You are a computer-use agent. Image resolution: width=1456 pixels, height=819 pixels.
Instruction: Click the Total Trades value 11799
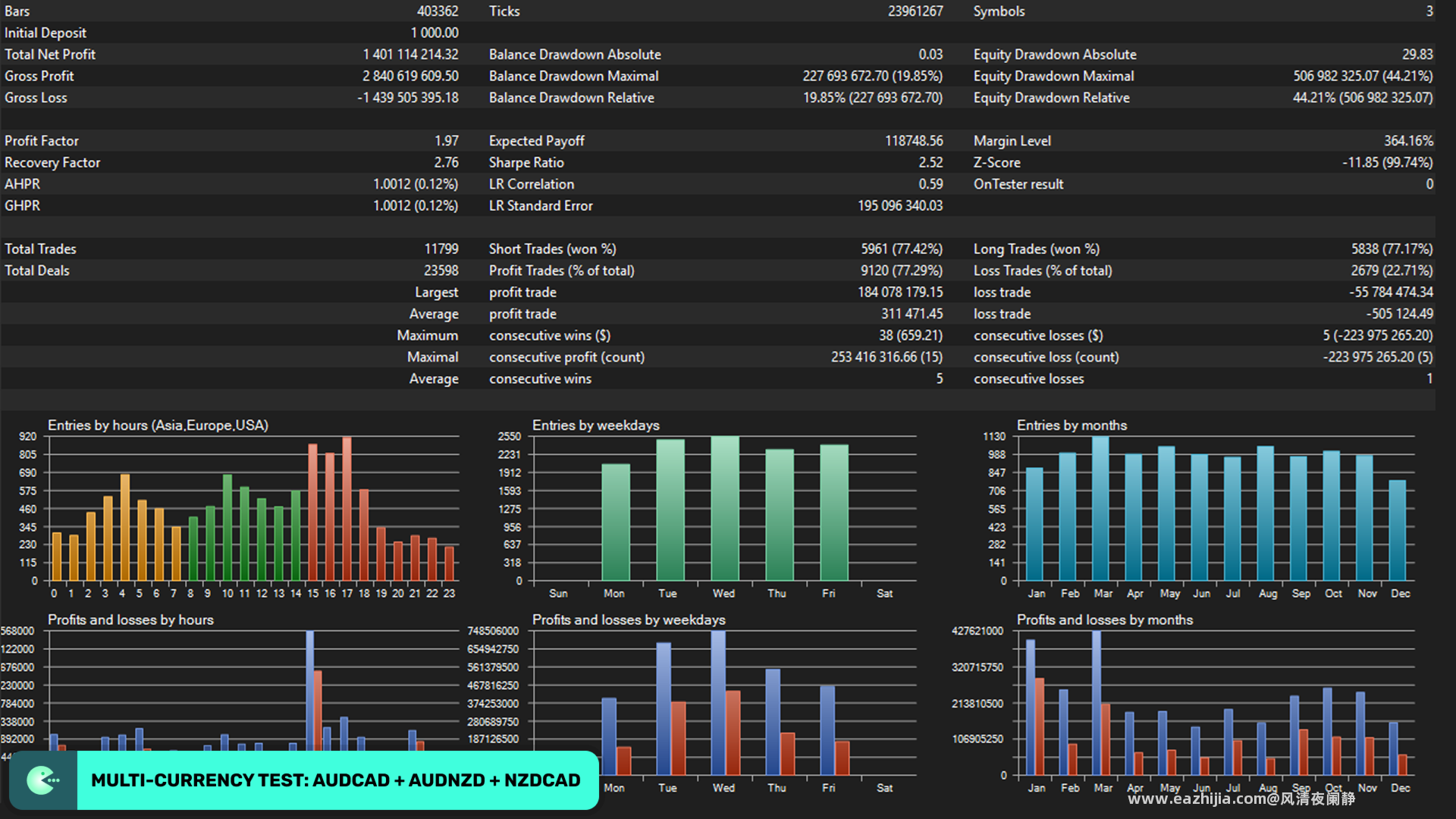coord(441,249)
